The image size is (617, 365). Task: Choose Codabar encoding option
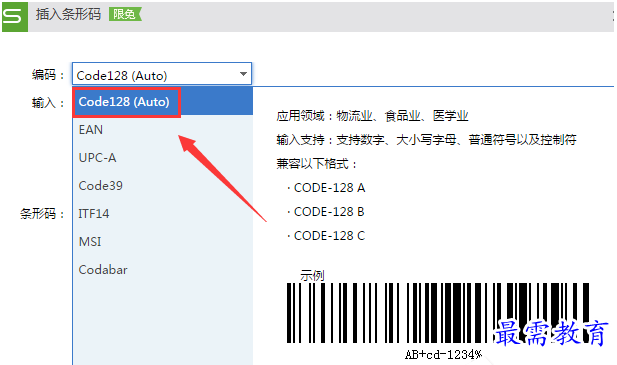(163, 270)
